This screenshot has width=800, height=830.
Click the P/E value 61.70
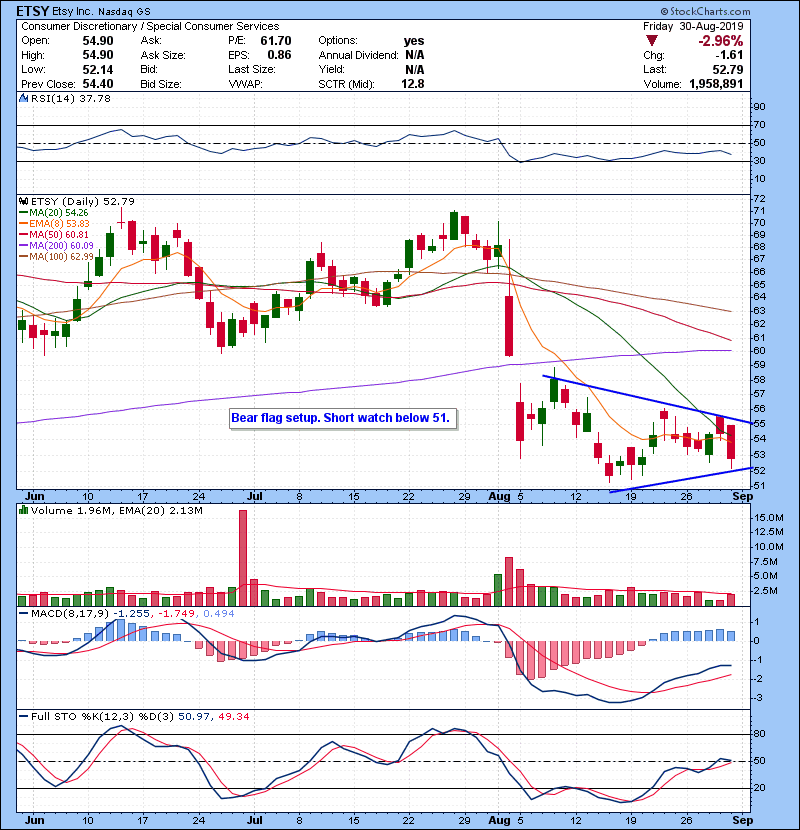pos(276,41)
